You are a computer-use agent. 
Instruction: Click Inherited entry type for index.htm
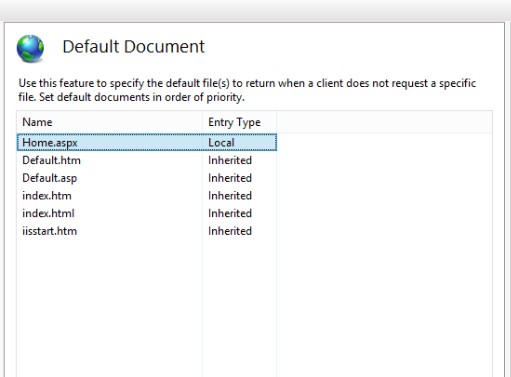(230, 196)
